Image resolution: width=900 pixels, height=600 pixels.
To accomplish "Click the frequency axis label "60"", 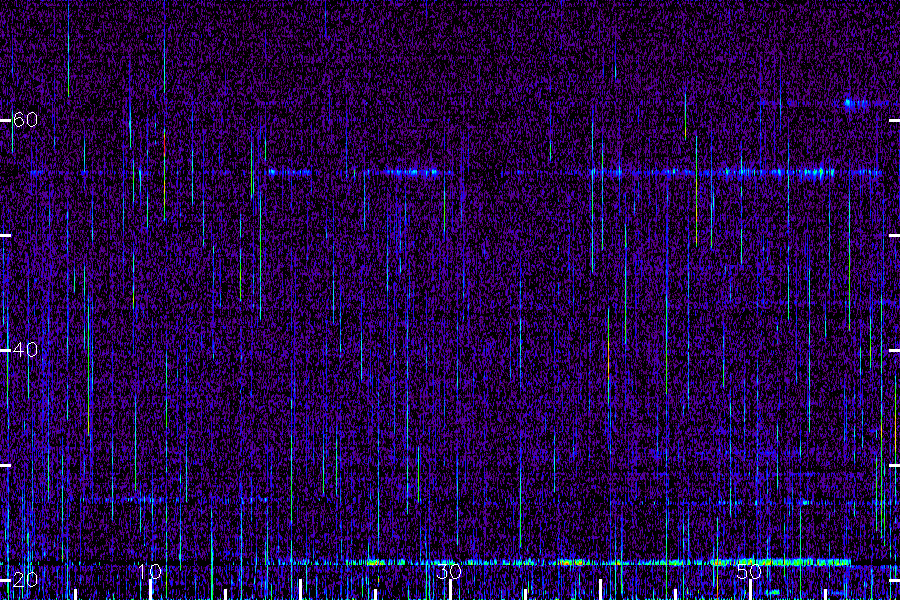I will click(x=25, y=119).
